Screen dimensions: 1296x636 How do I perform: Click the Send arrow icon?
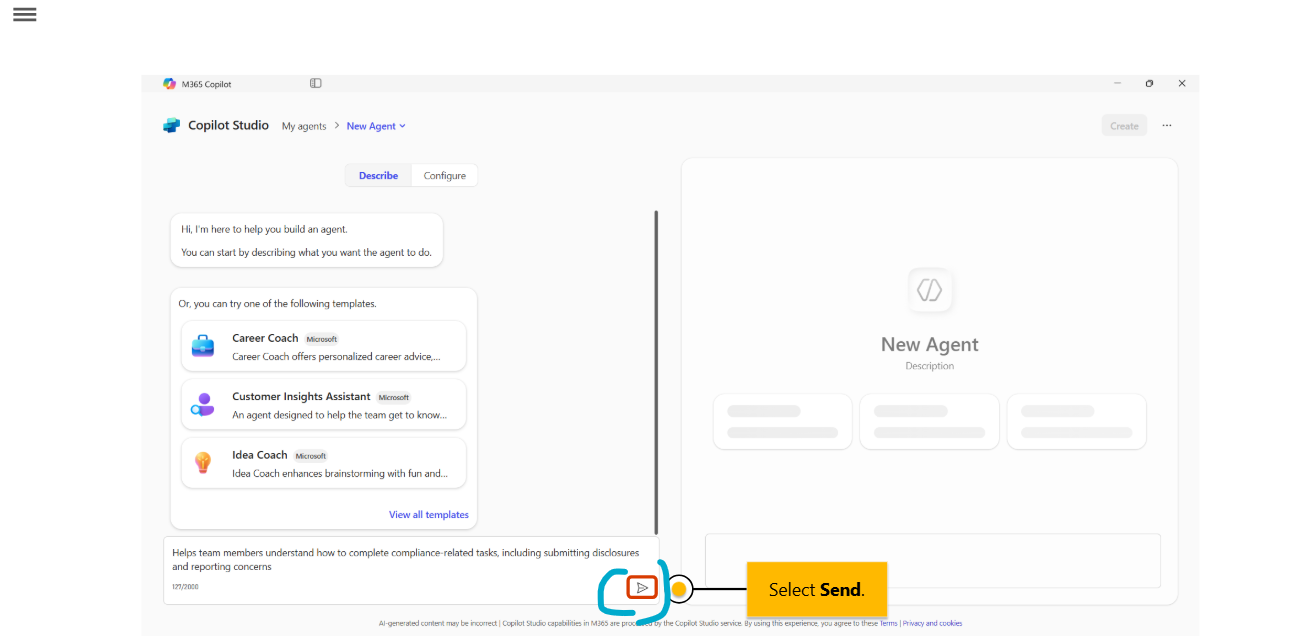pos(642,588)
